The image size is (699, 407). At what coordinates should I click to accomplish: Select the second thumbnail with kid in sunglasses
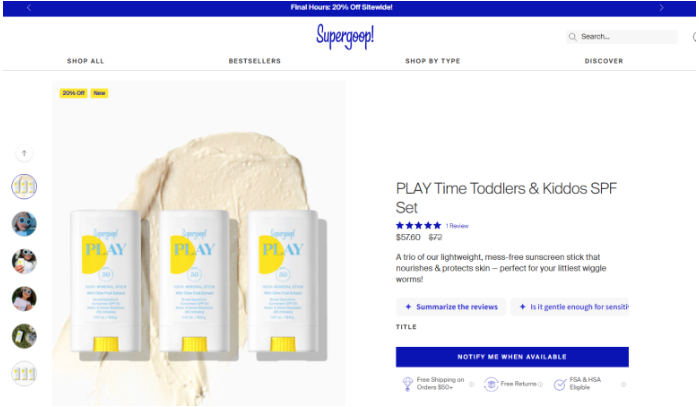(24, 224)
